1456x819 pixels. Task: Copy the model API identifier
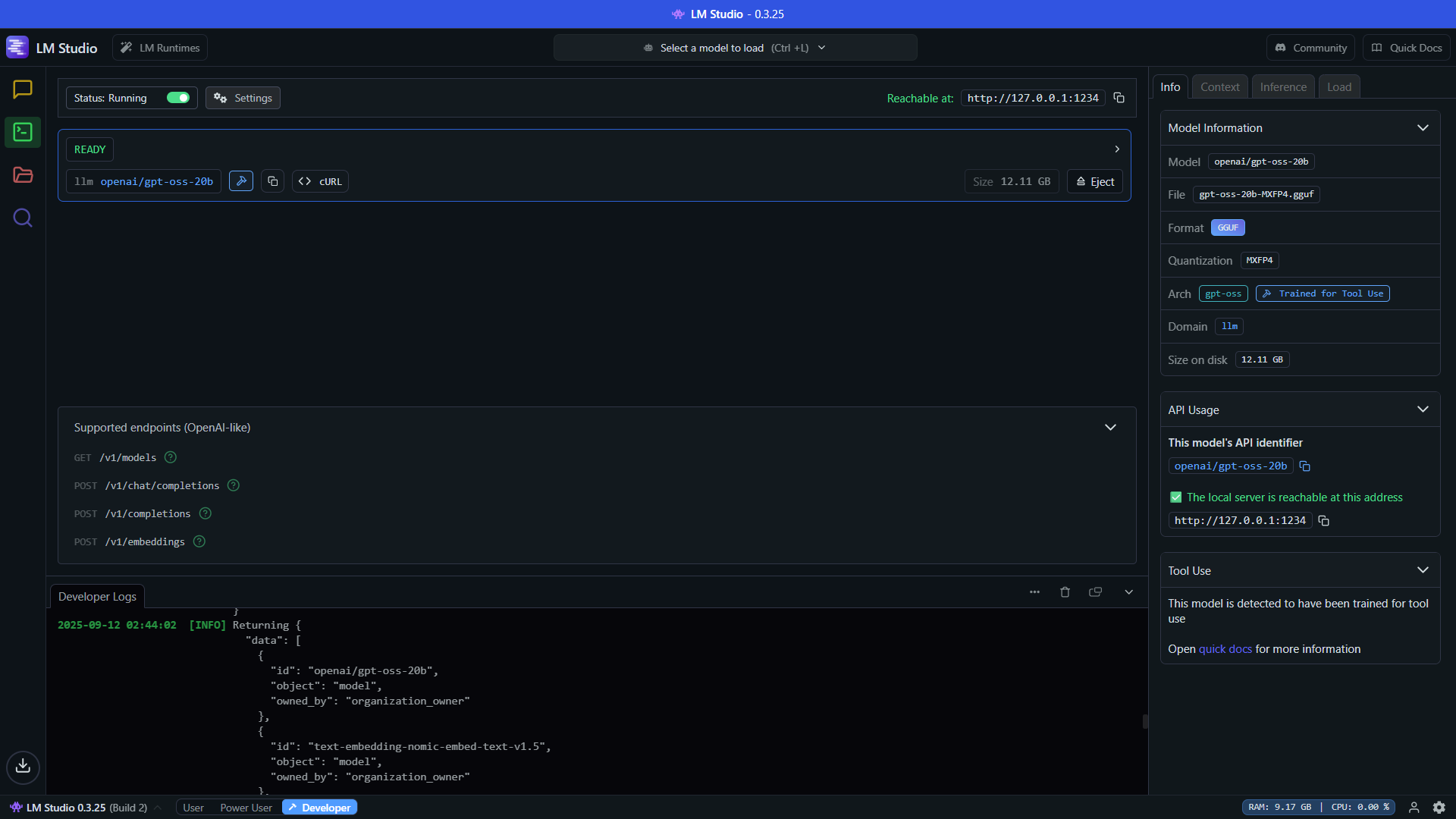click(1304, 466)
